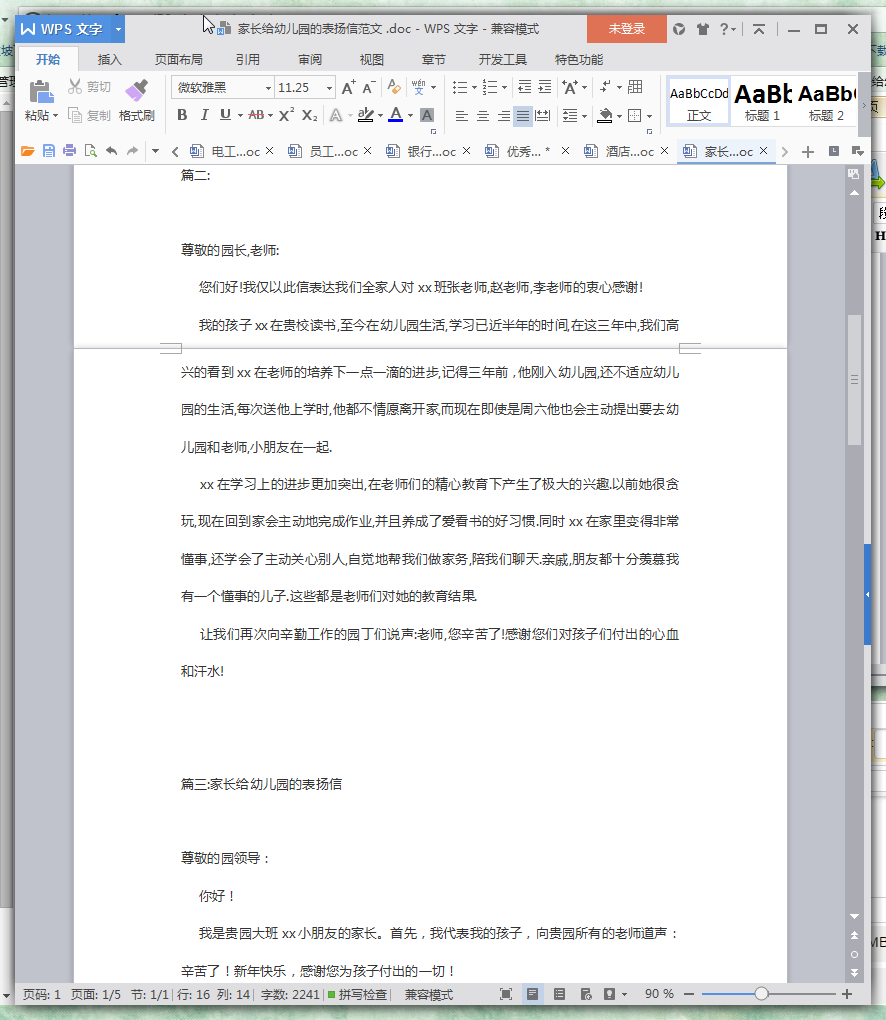Open the 审阅 ribbon tab
This screenshot has width=886, height=1020.
point(310,60)
